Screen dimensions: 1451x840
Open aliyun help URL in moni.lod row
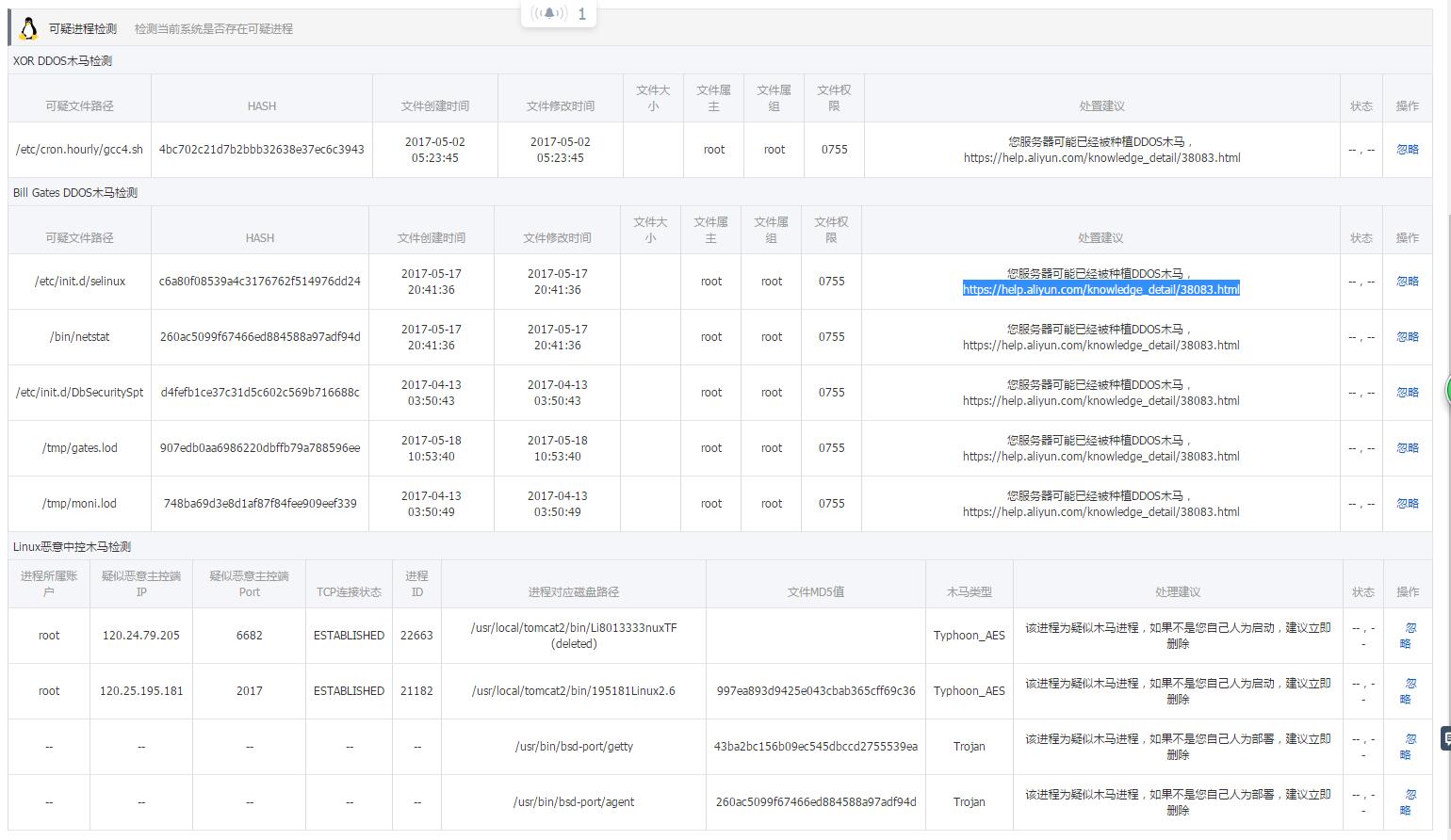tap(1100, 512)
